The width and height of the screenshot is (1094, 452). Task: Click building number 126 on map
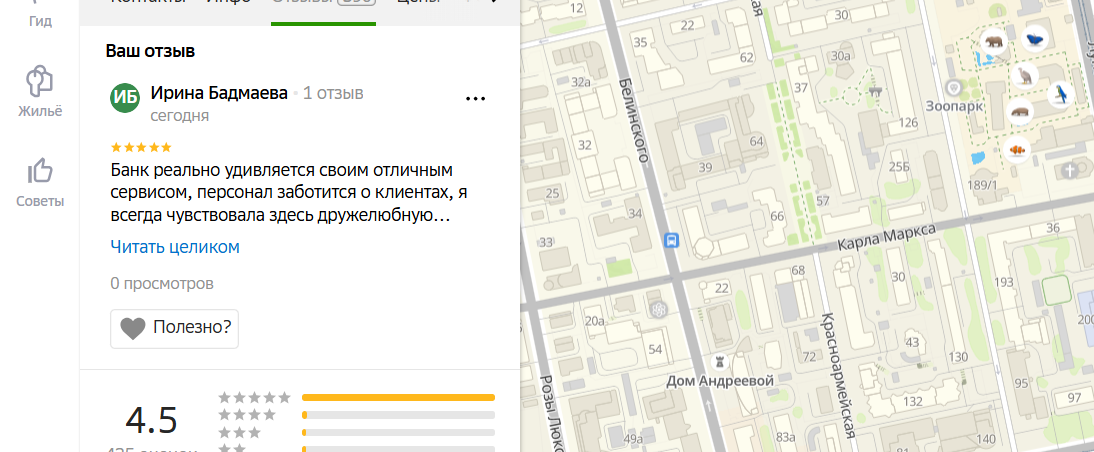tap(908, 123)
